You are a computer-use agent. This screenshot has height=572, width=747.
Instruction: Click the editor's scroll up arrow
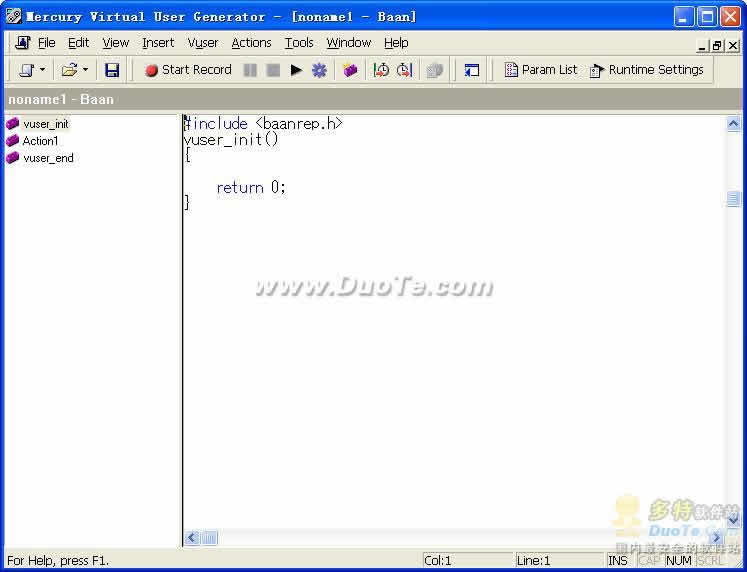[734, 124]
